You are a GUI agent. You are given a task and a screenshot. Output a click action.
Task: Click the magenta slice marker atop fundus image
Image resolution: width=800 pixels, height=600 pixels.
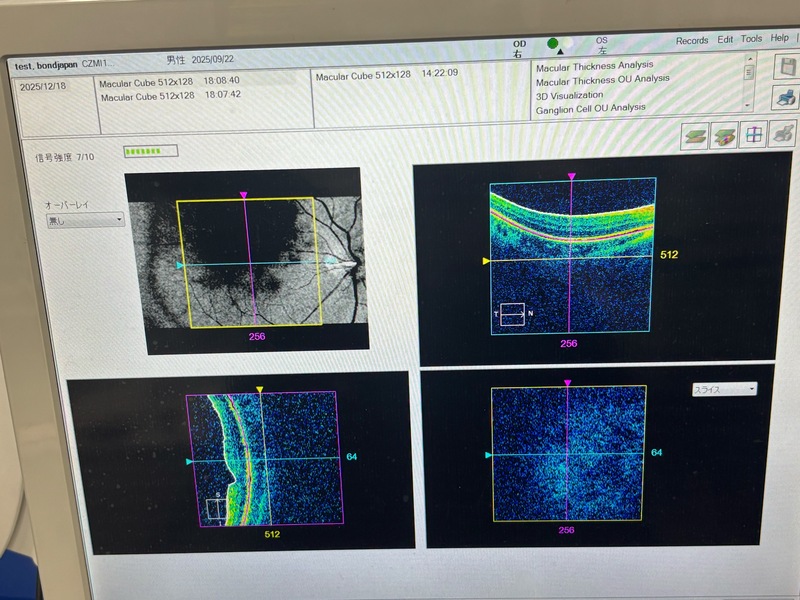(245, 196)
